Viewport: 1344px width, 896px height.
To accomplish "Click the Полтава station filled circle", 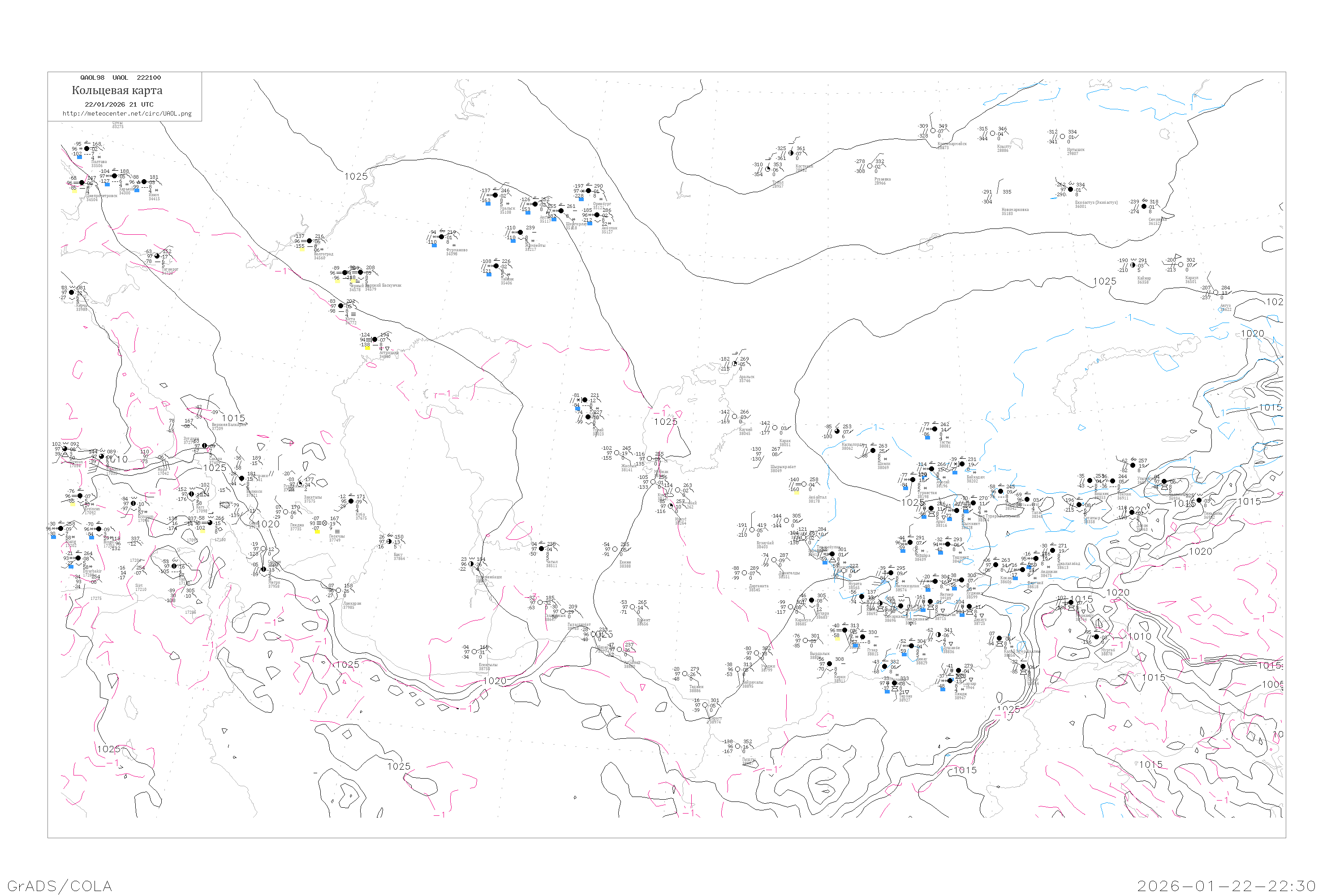I will coord(87,149).
